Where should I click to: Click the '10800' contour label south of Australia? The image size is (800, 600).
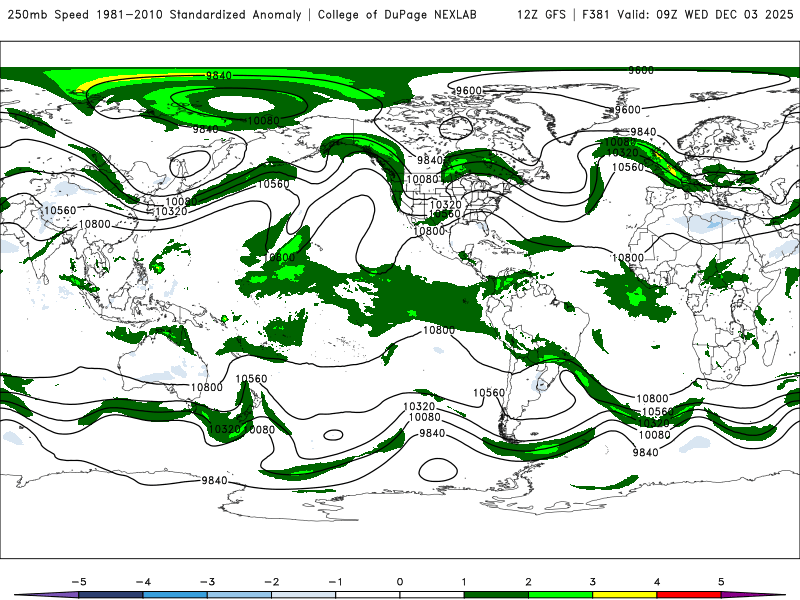click(x=207, y=387)
